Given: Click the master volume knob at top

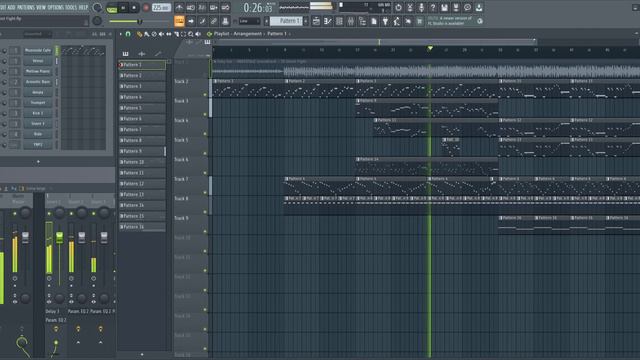Looking at the screenshot, I should pyautogui.click(x=97, y=8).
